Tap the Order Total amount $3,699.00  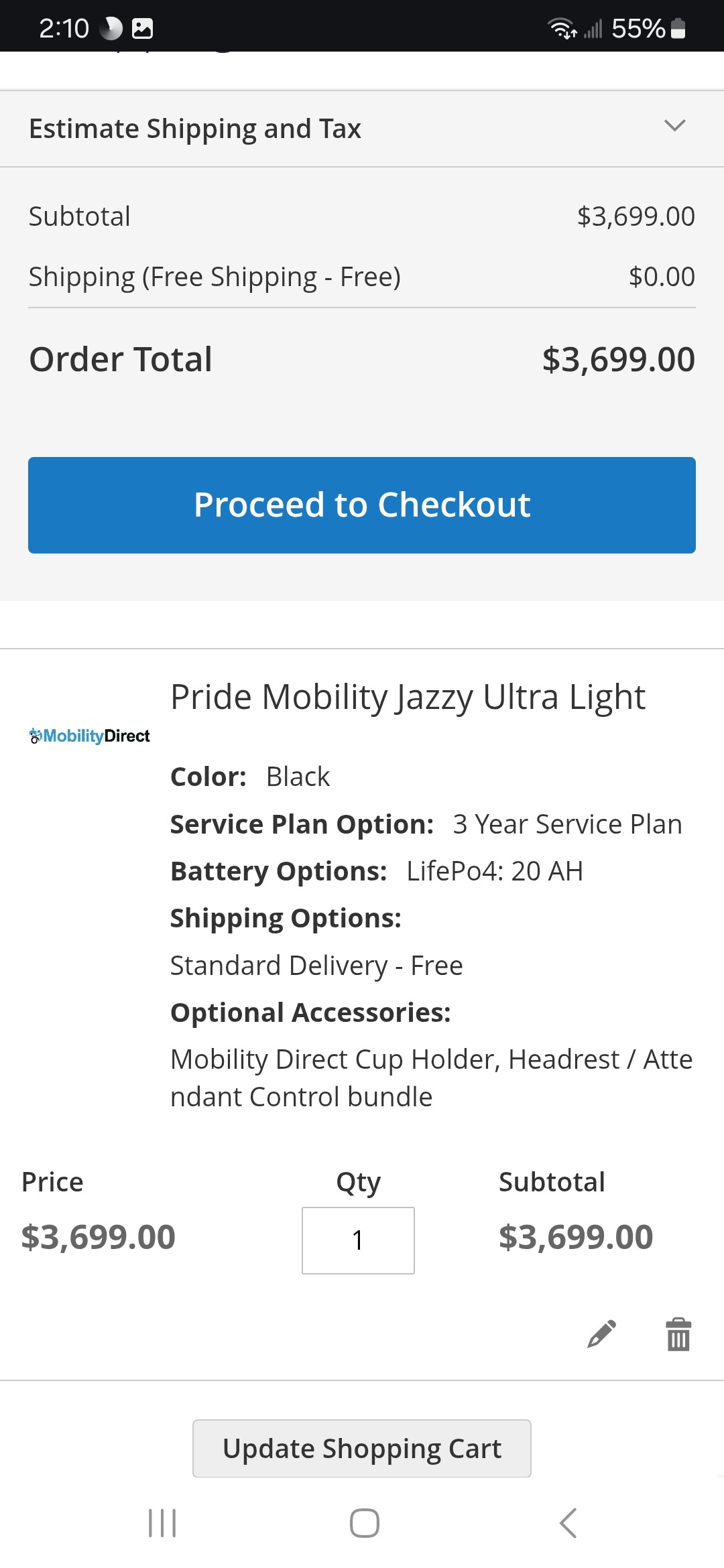tap(618, 360)
